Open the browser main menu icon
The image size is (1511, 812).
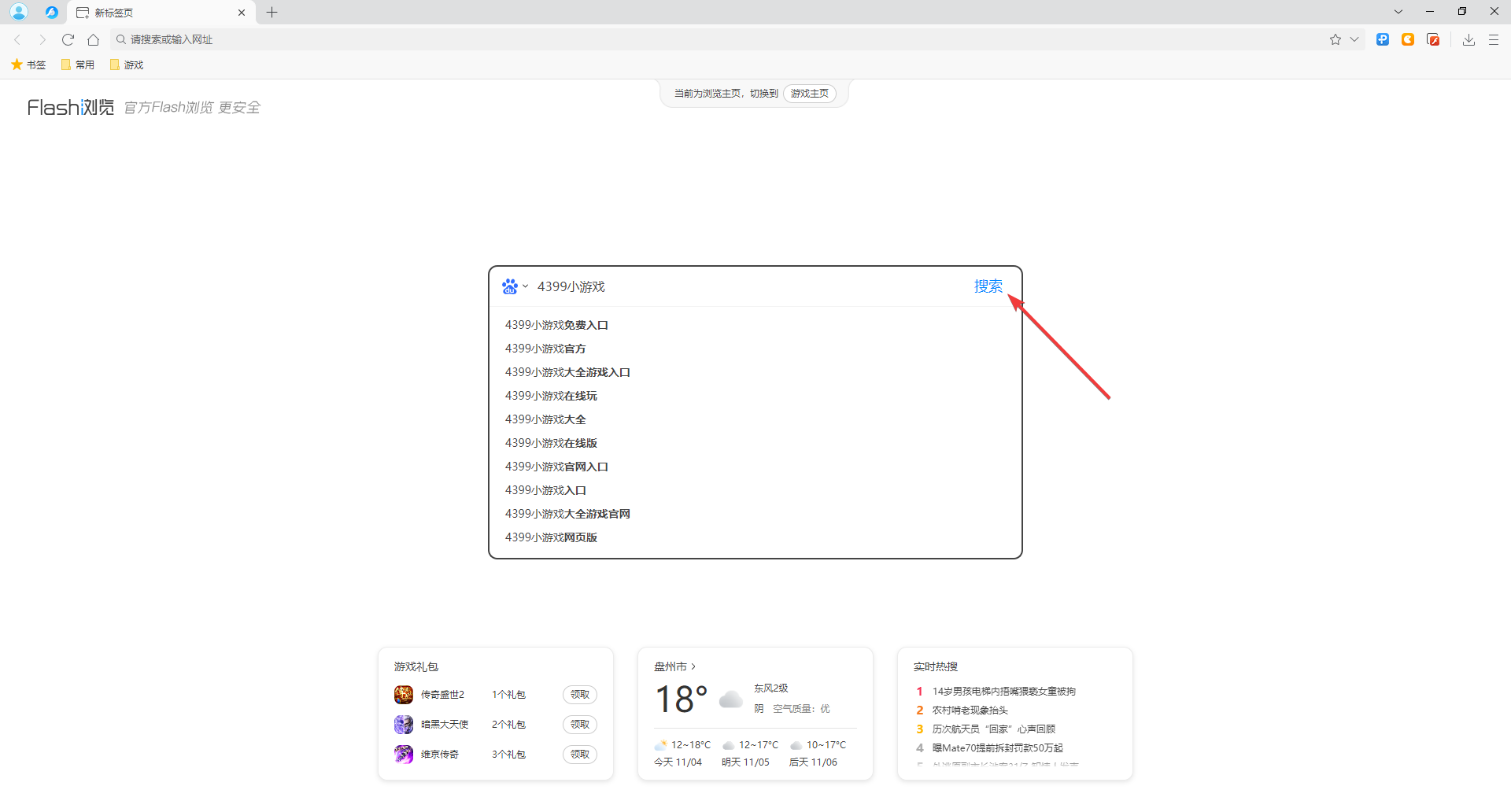[x=1494, y=39]
